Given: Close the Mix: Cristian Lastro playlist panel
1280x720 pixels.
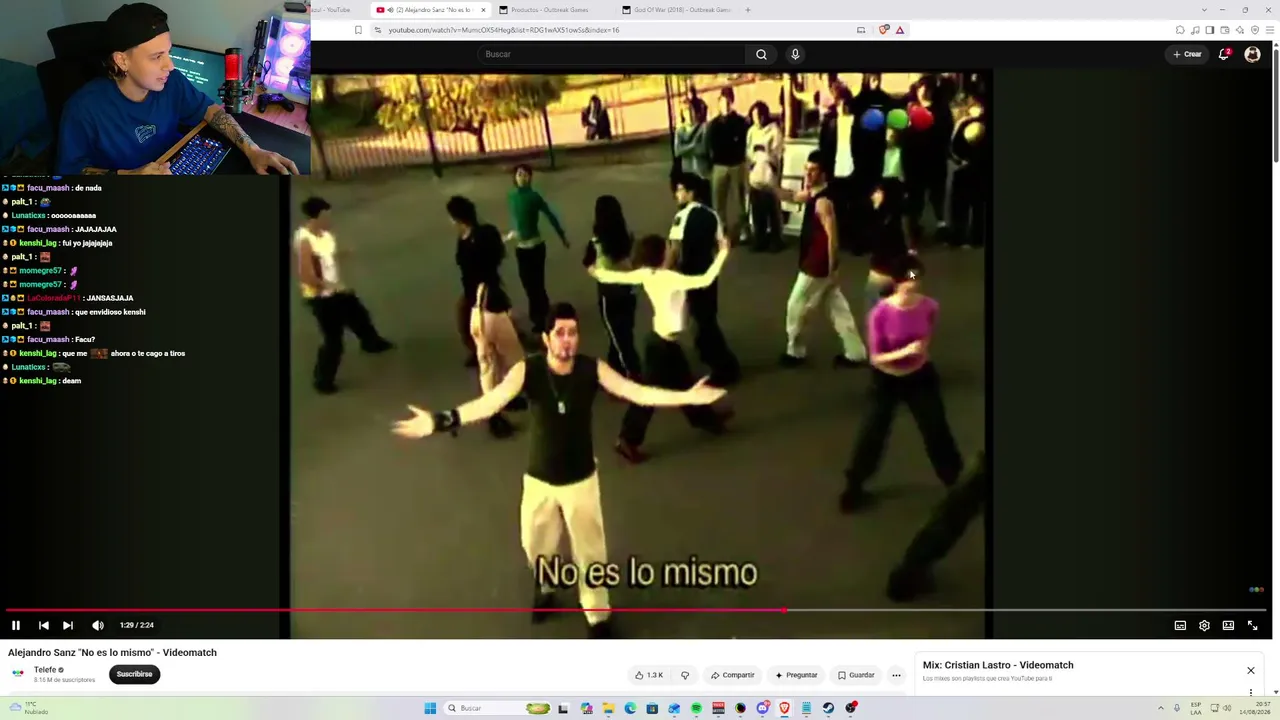Looking at the screenshot, I should [x=1250, y=670].
